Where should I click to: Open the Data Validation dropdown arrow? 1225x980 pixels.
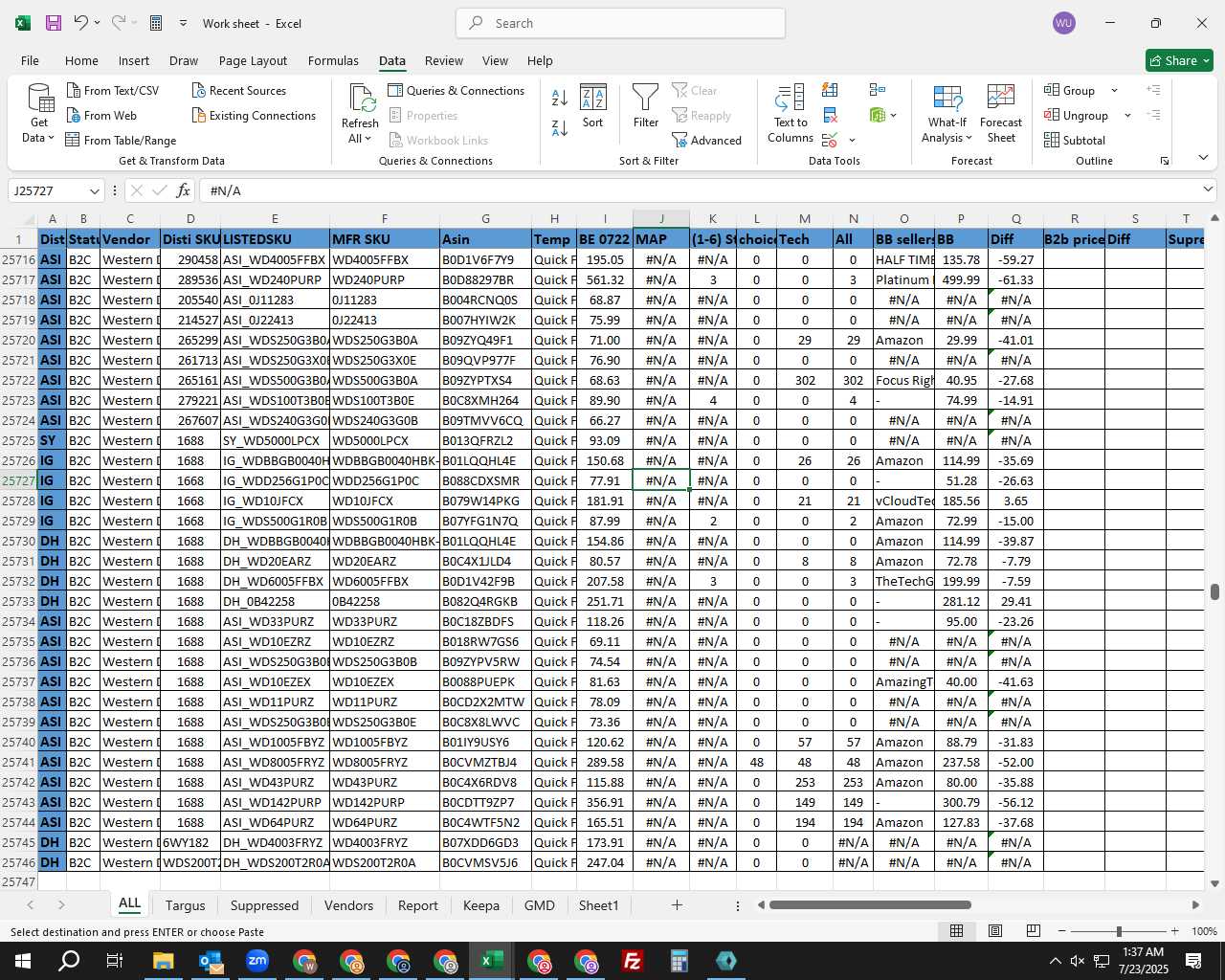point(852,141)
